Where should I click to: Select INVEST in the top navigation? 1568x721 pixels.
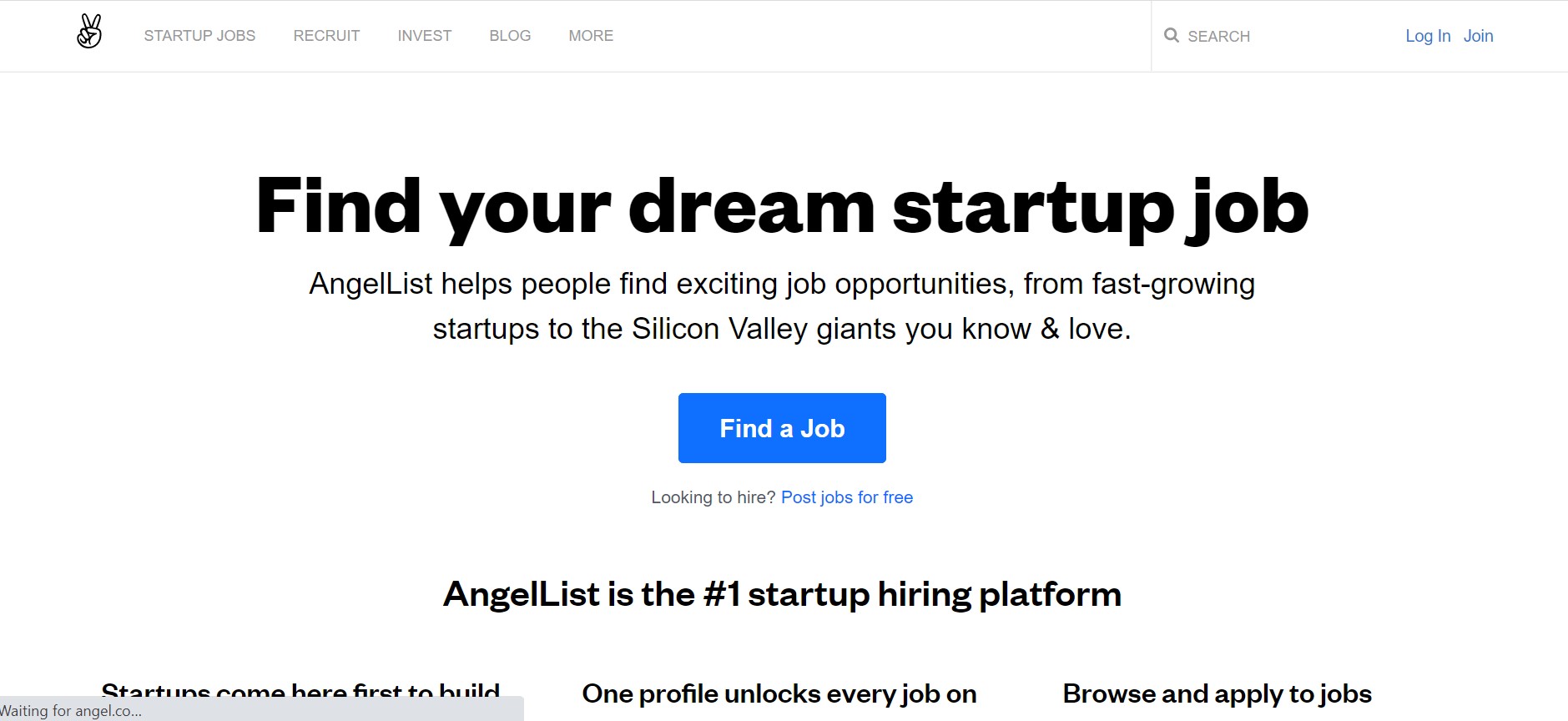[x=425, y=36]
